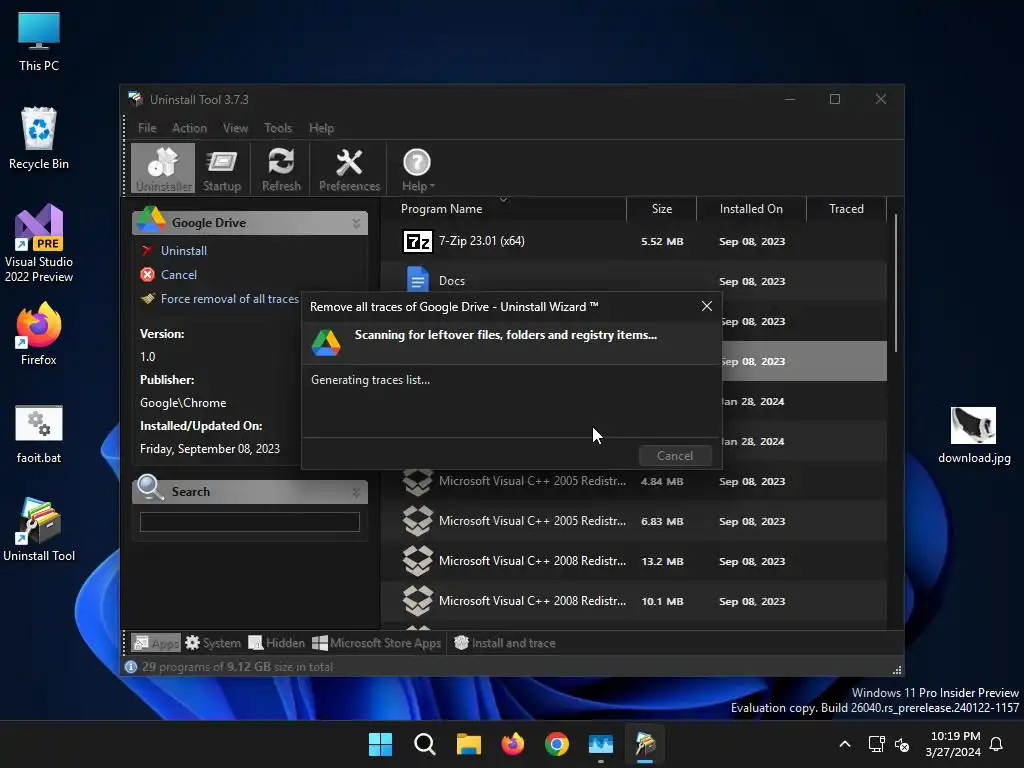Sort by the Traced column
Image resolution: width=1024 pixels, height=768 pixels.
(846, 209)
